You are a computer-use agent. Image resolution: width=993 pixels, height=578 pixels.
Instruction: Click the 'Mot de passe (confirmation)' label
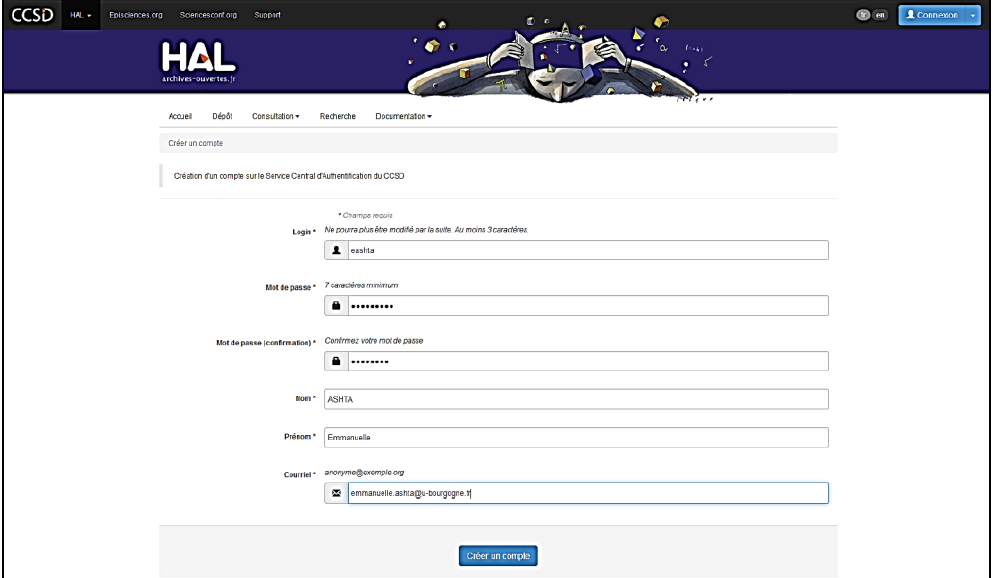pyautogui.click(x=266, y=342)
